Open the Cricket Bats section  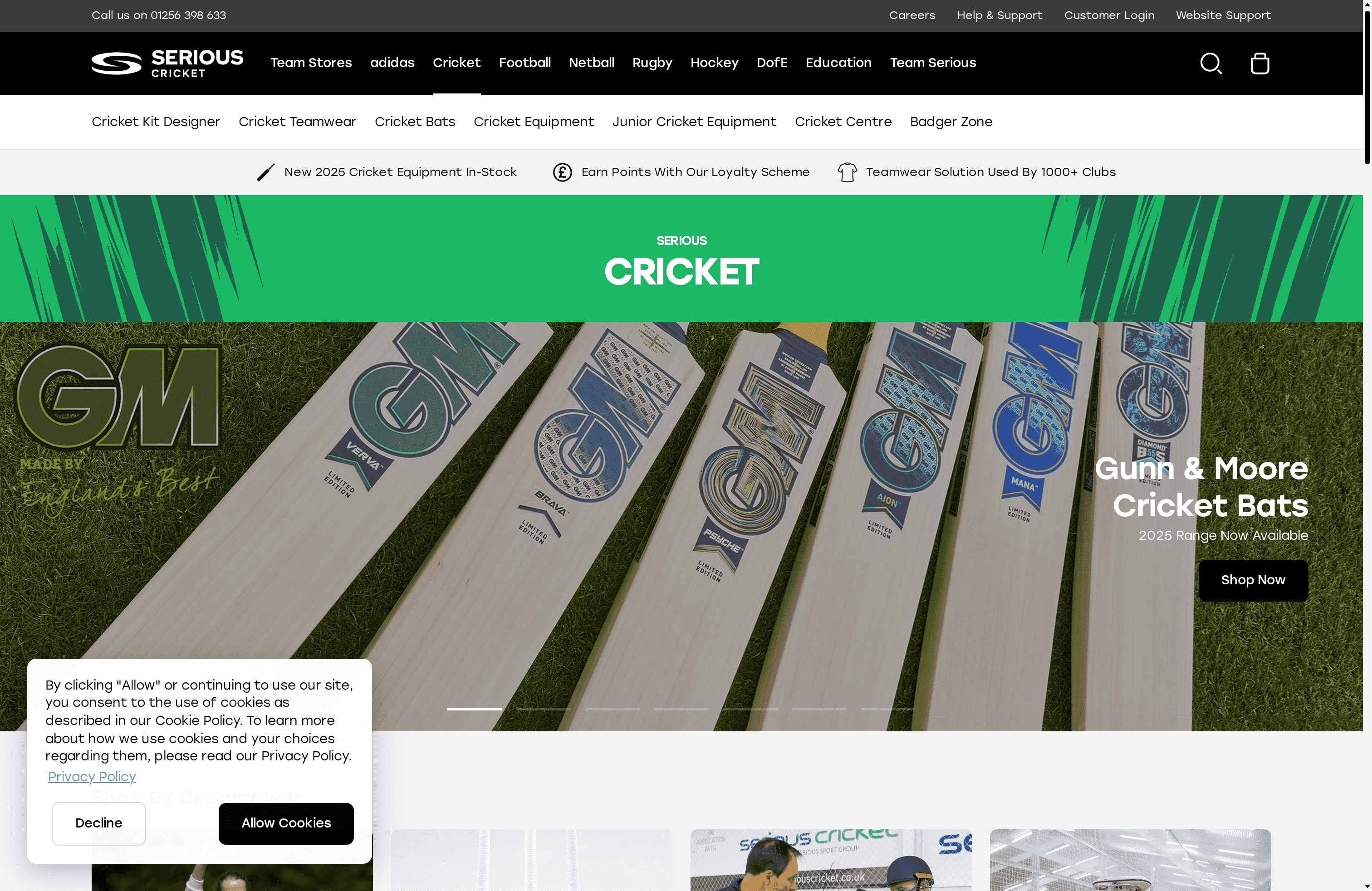(x=415, y=122)
